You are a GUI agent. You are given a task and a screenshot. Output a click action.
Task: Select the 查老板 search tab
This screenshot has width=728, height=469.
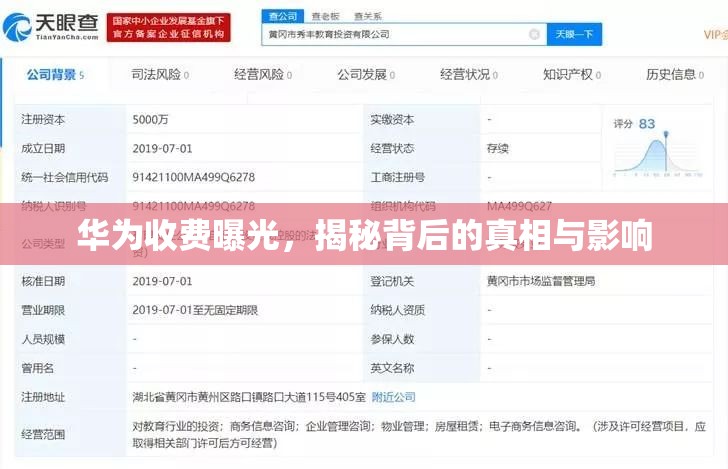[x=325, y=16]
